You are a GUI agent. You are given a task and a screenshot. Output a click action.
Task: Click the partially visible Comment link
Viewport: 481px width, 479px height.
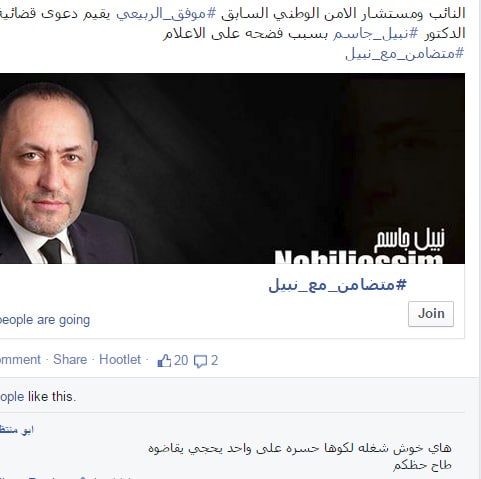(x=20, y=360)
